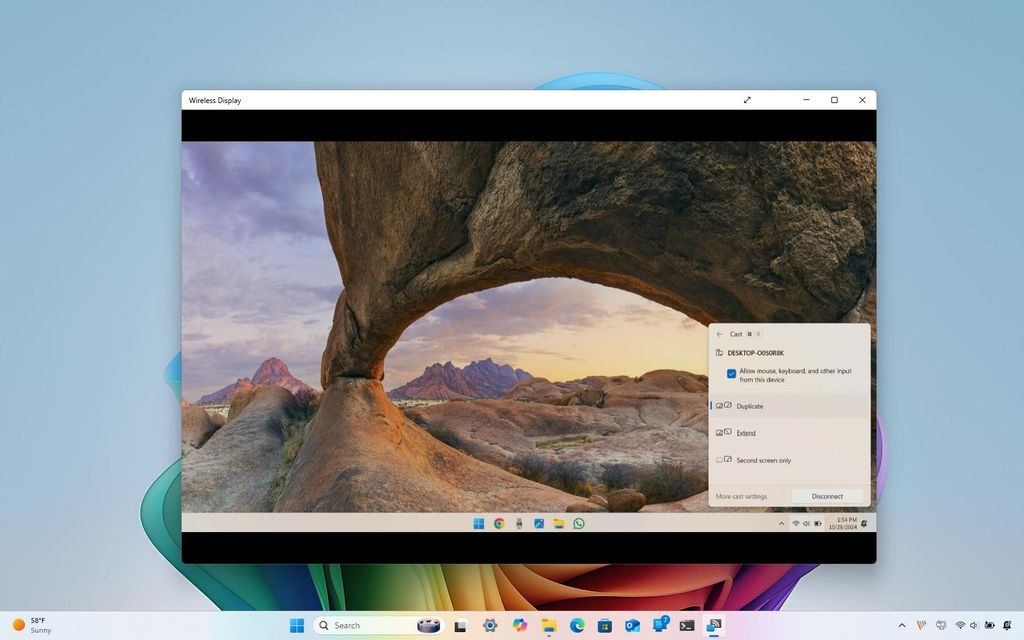This screenshot has width=1024, height=640.
Task: Open More cast settings
Action: click(742, 496)
